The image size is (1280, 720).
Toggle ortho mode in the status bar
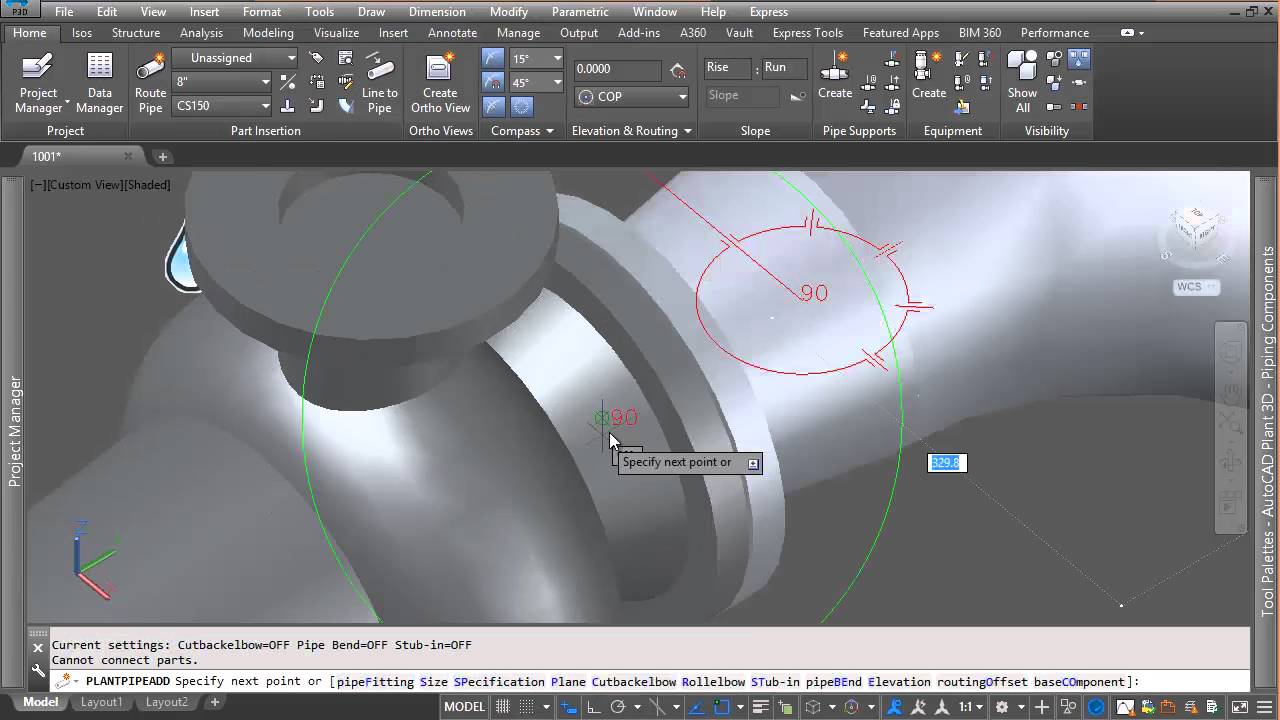point(593,706)
